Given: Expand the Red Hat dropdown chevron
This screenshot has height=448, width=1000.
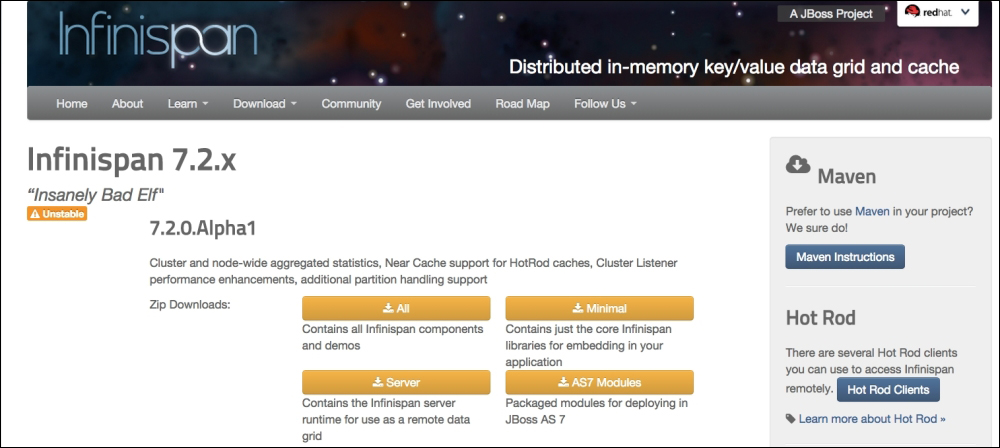Looking at the screenshot, I should coord(965,13).
